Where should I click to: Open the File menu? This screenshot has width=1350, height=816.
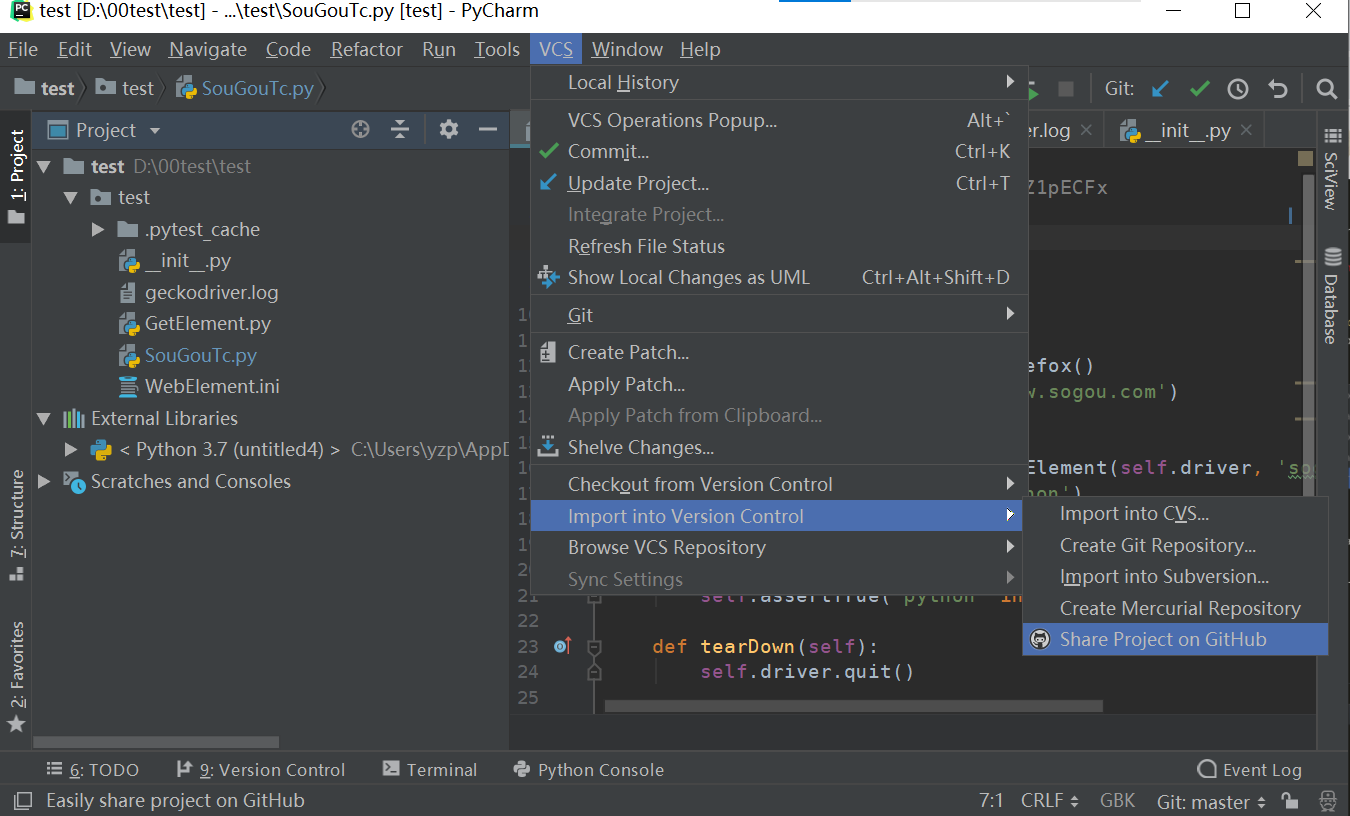pos(23,49)
